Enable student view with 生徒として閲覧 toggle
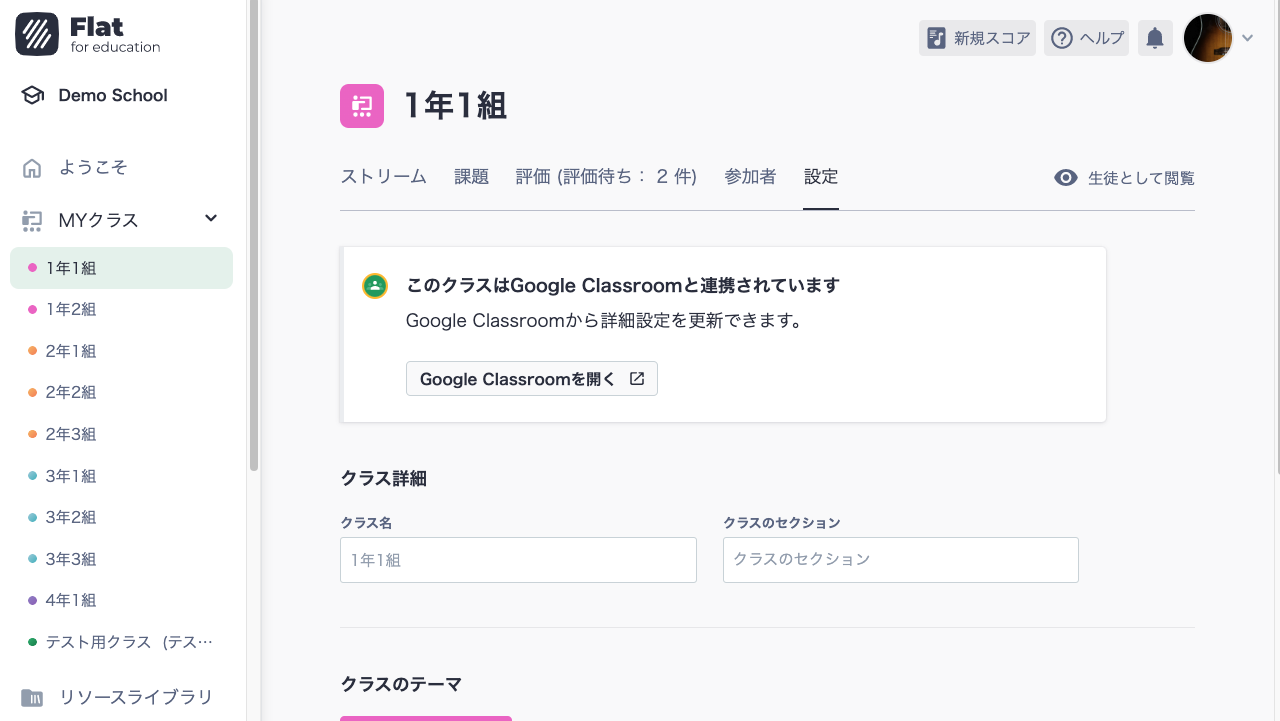The image size is (1280, 721). (1122, 177)
